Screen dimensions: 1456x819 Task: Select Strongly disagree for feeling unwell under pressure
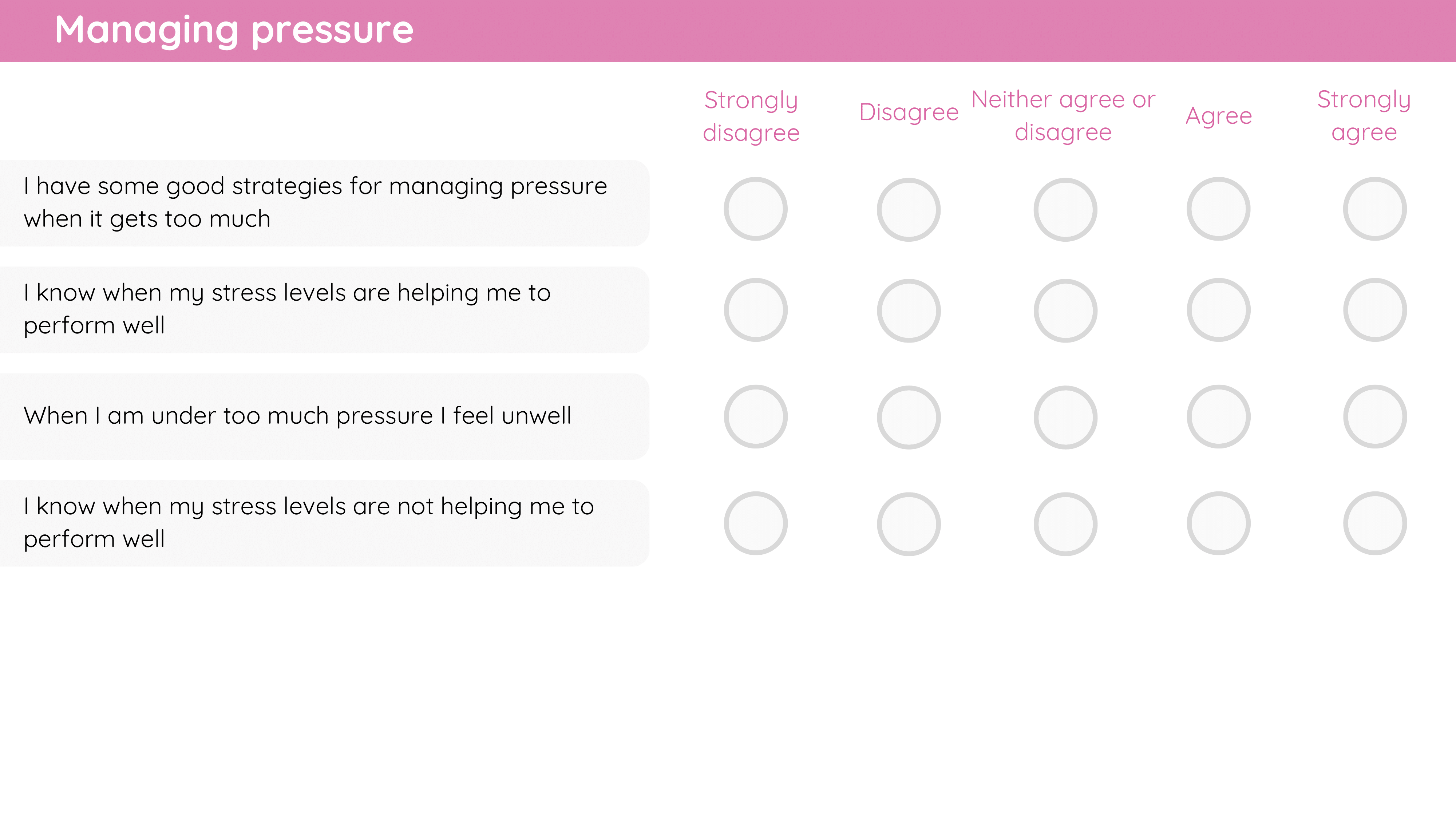tap(756, 416)
